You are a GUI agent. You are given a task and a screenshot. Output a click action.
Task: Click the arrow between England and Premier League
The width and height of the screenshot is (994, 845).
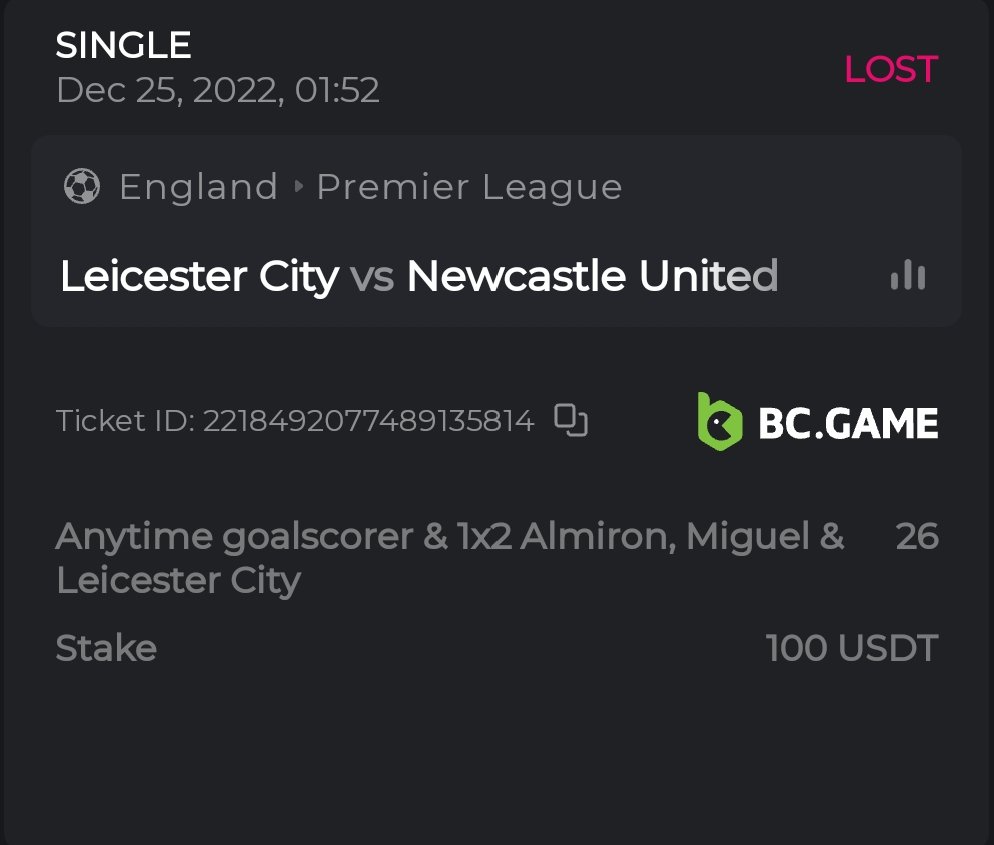click(x=298, y=187)
